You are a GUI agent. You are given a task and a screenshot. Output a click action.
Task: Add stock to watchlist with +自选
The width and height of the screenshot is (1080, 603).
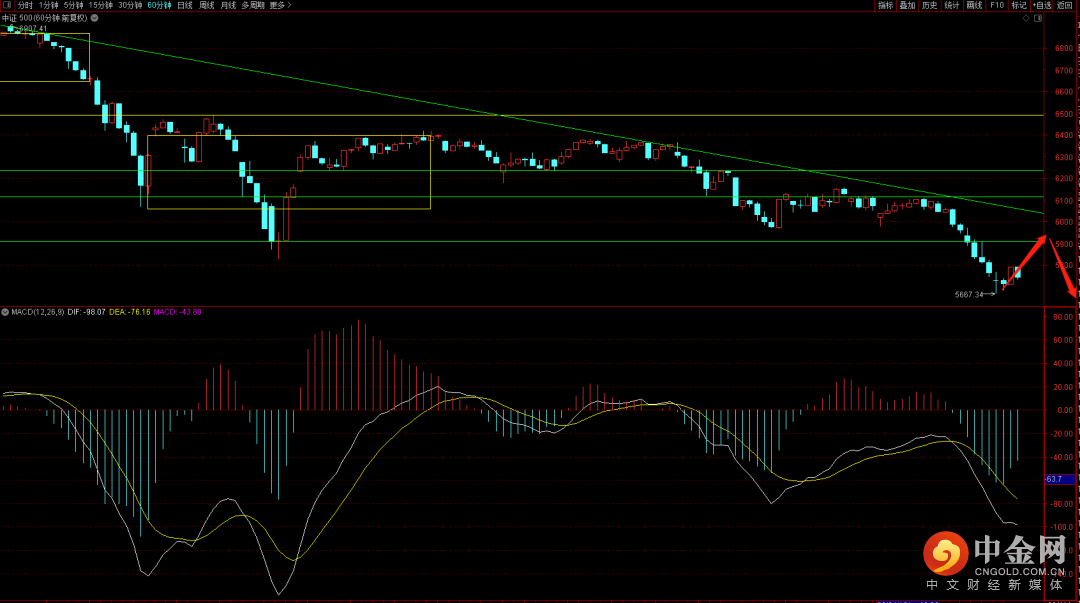point(1042,5)
